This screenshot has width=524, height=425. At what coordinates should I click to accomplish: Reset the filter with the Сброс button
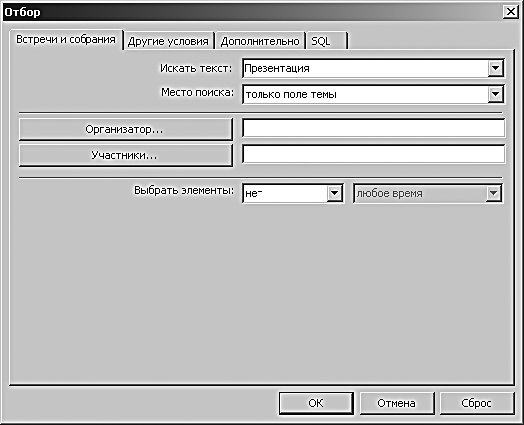(477, 403)
